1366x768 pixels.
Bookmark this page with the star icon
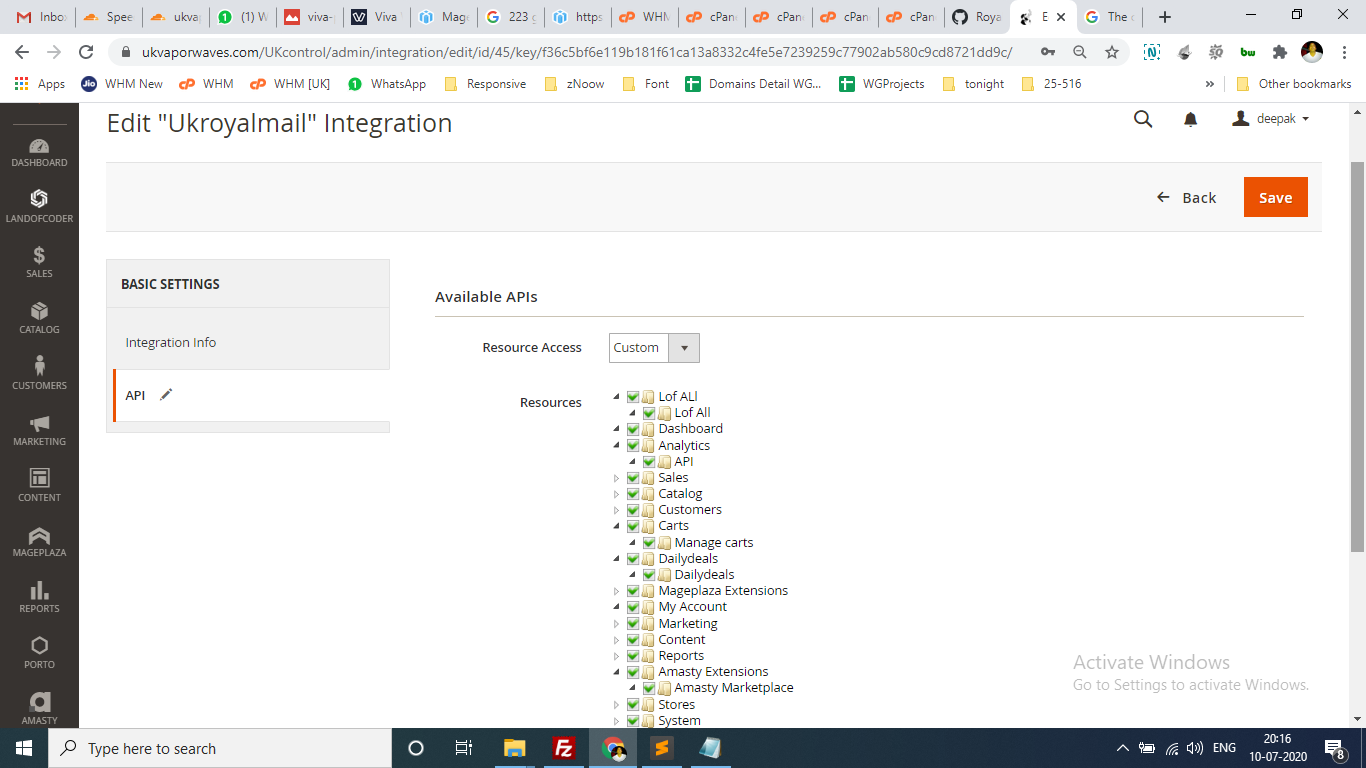(x=1112, y=52)
